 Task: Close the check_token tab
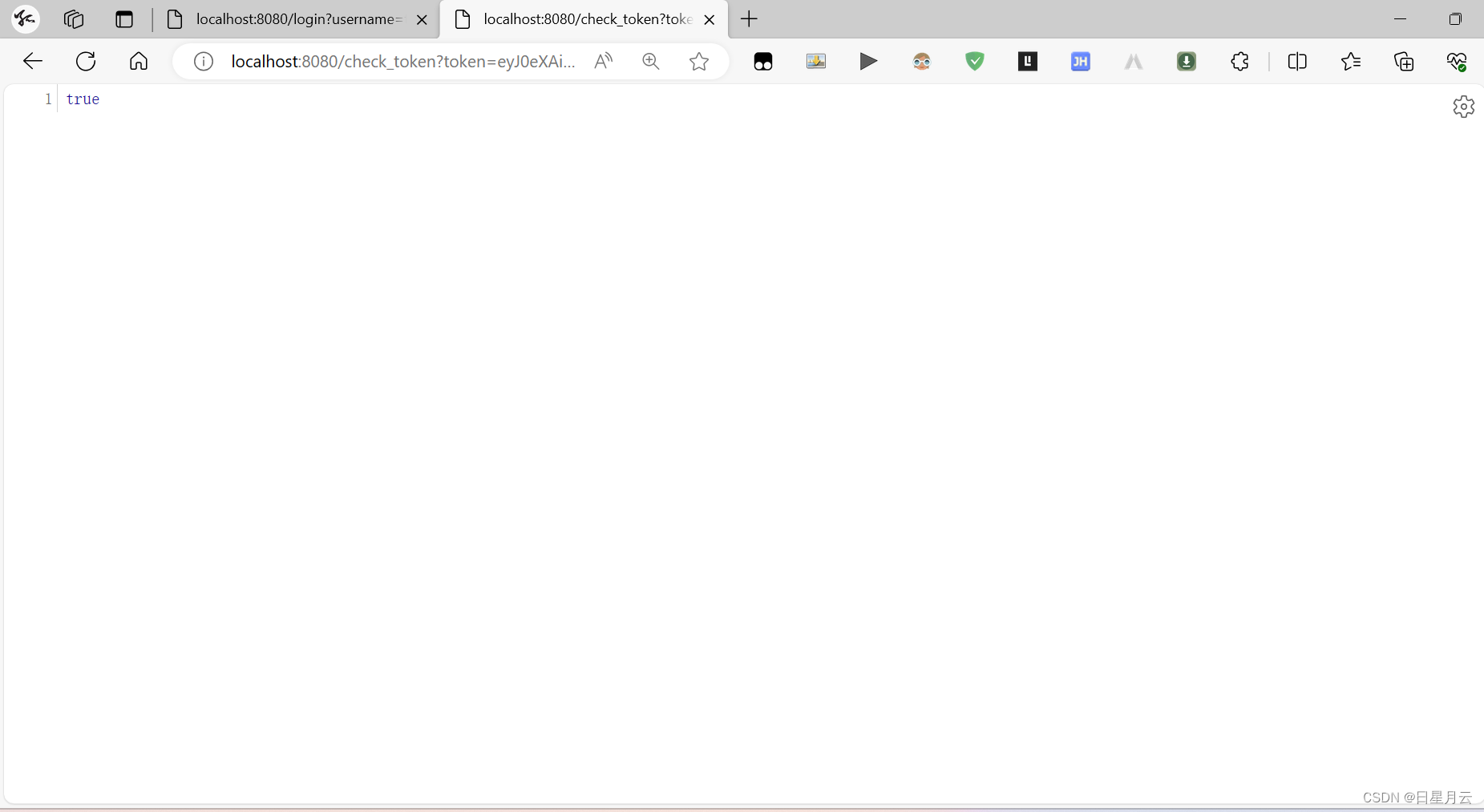coord(710,19)
